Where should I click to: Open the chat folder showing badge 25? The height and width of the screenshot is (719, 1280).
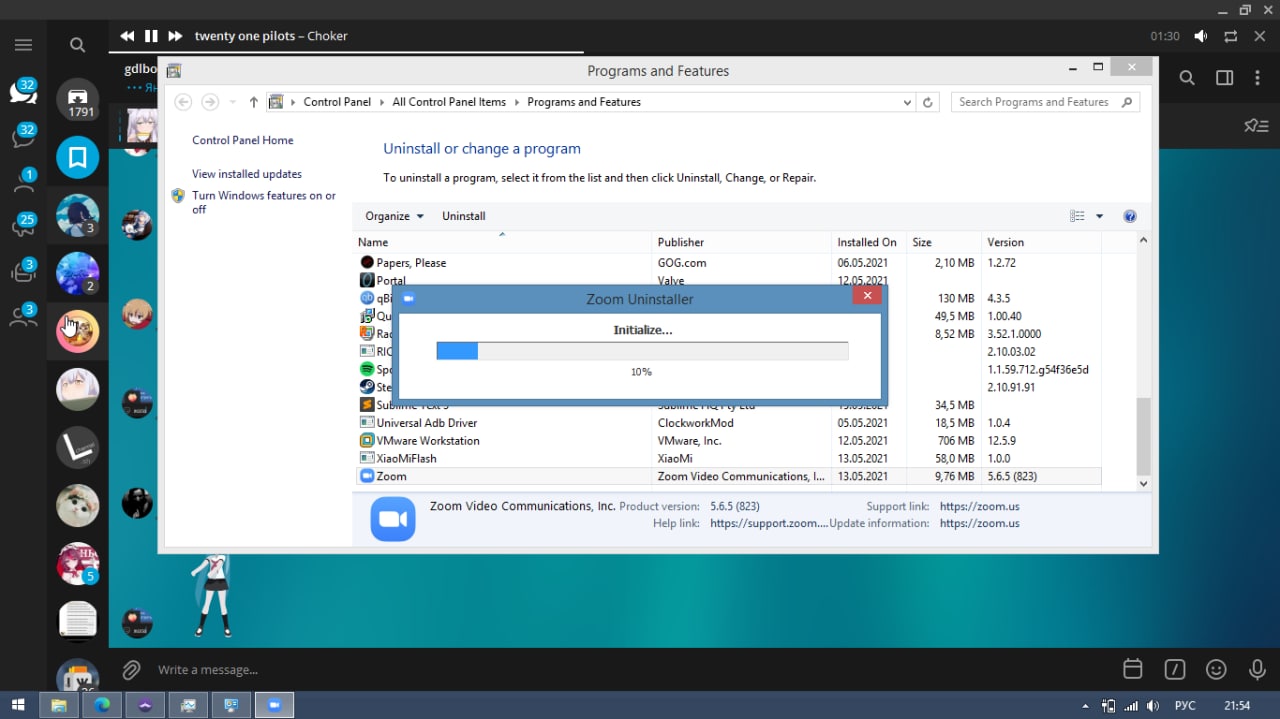coord(23,226)
